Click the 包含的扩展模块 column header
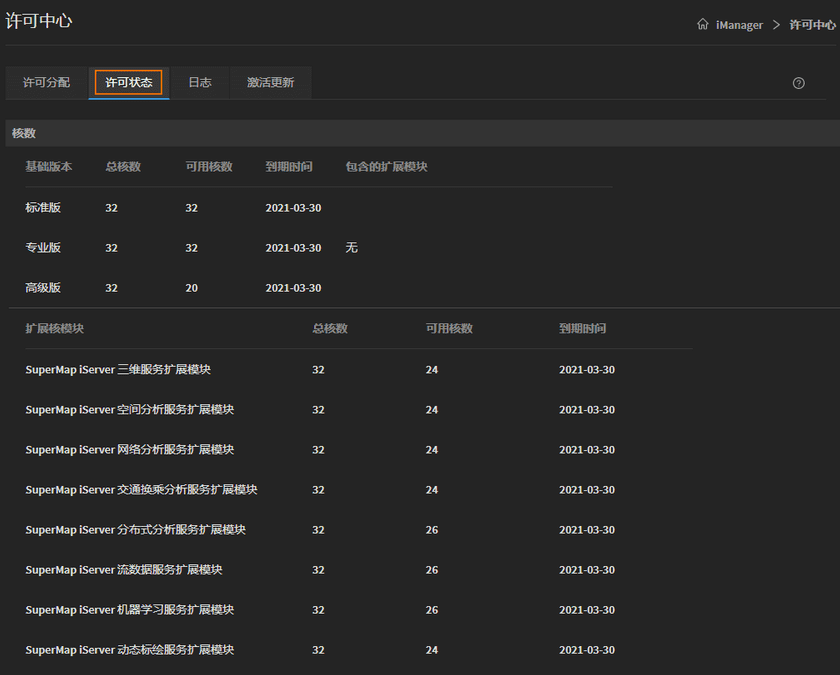The image size is (840, 675). pyautogui.click(x=386, y=167)
